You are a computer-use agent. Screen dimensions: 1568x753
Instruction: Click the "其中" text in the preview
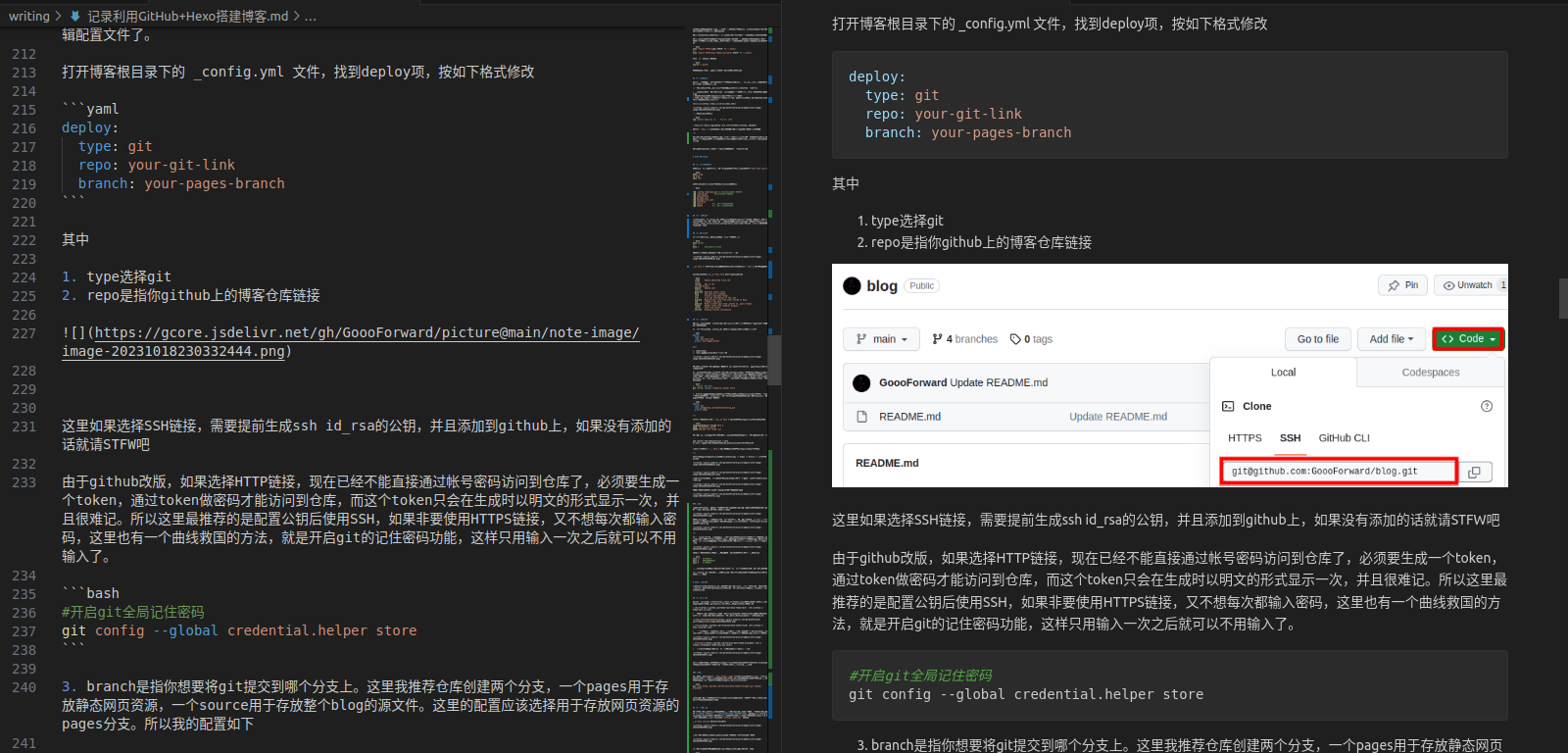(x=846, y=183)
